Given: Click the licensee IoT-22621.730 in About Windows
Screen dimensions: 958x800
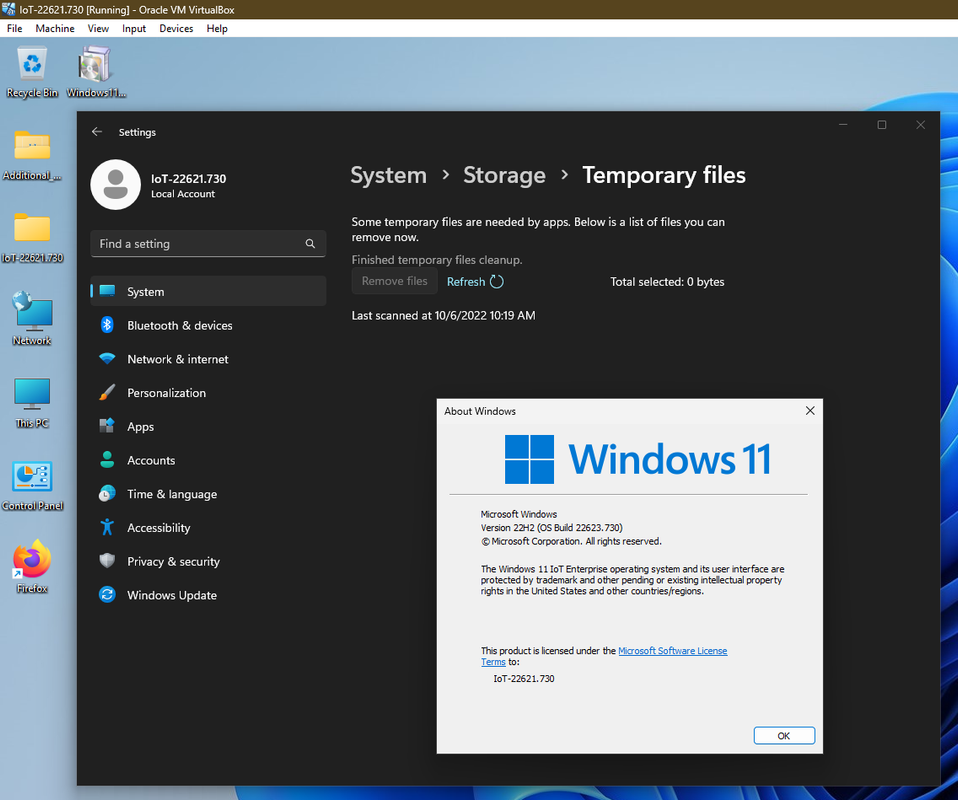Looking at the screenshot, I should [524, 678].
